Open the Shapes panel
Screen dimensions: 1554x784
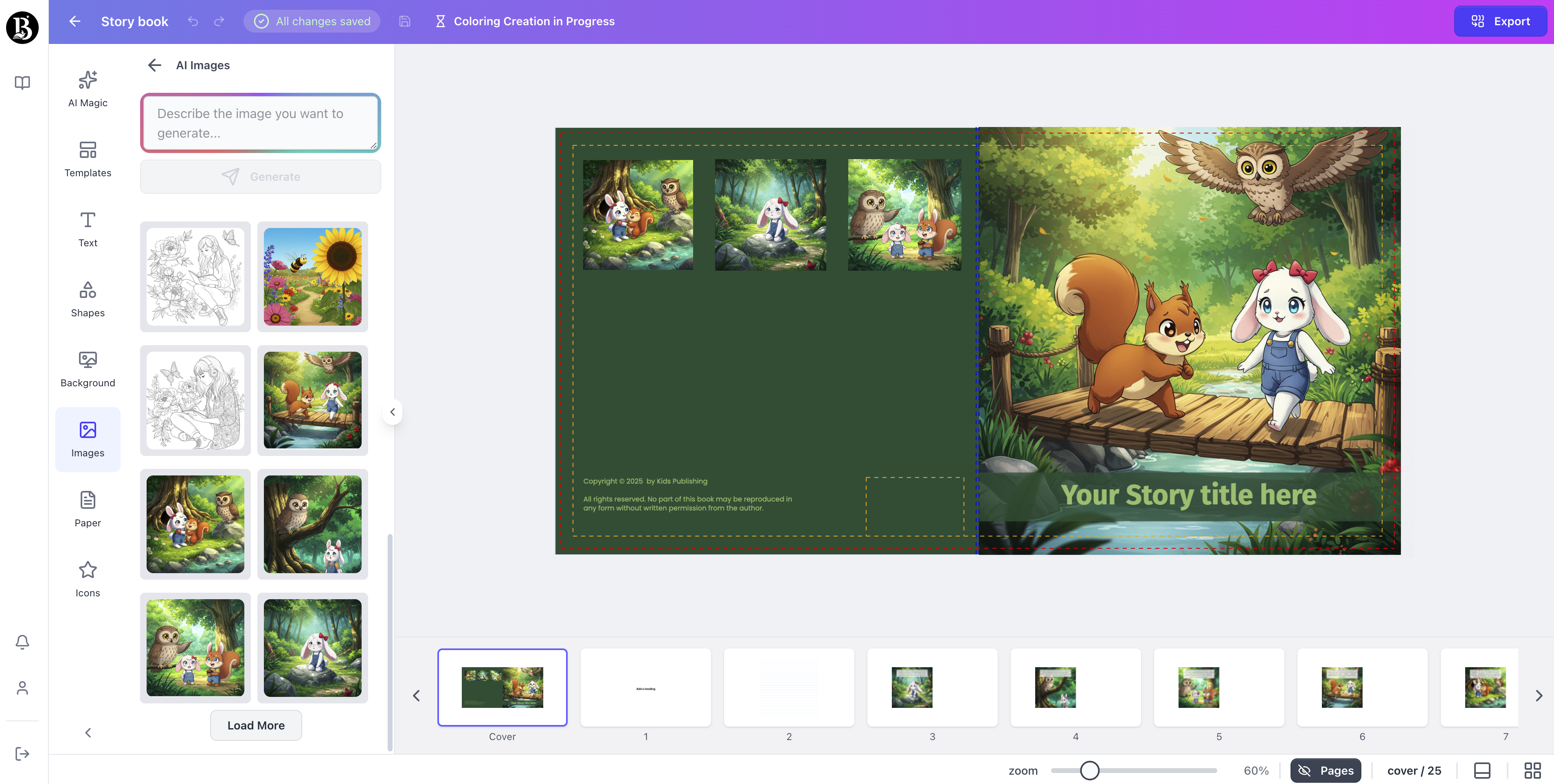88,299
